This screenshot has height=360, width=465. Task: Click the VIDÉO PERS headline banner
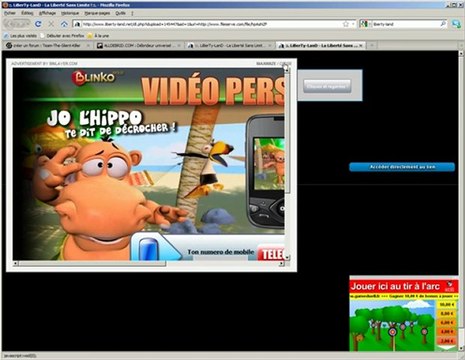pyautogui.click(x=213, y=89)
